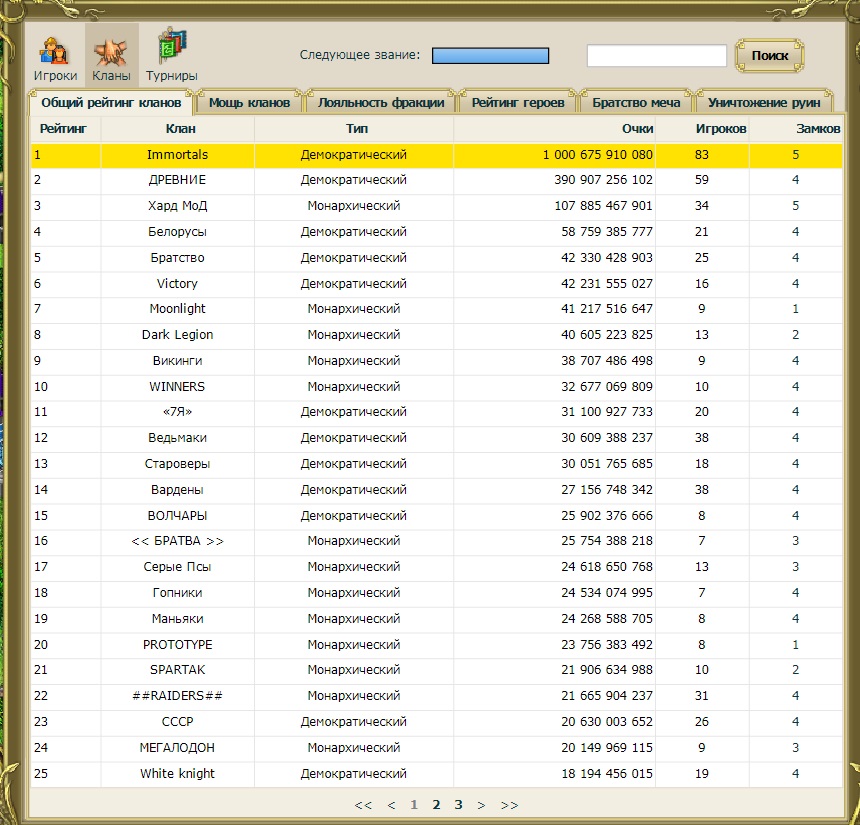Select the Victory clan name
This screenshot has height=825, width=860.
point(177,284)
